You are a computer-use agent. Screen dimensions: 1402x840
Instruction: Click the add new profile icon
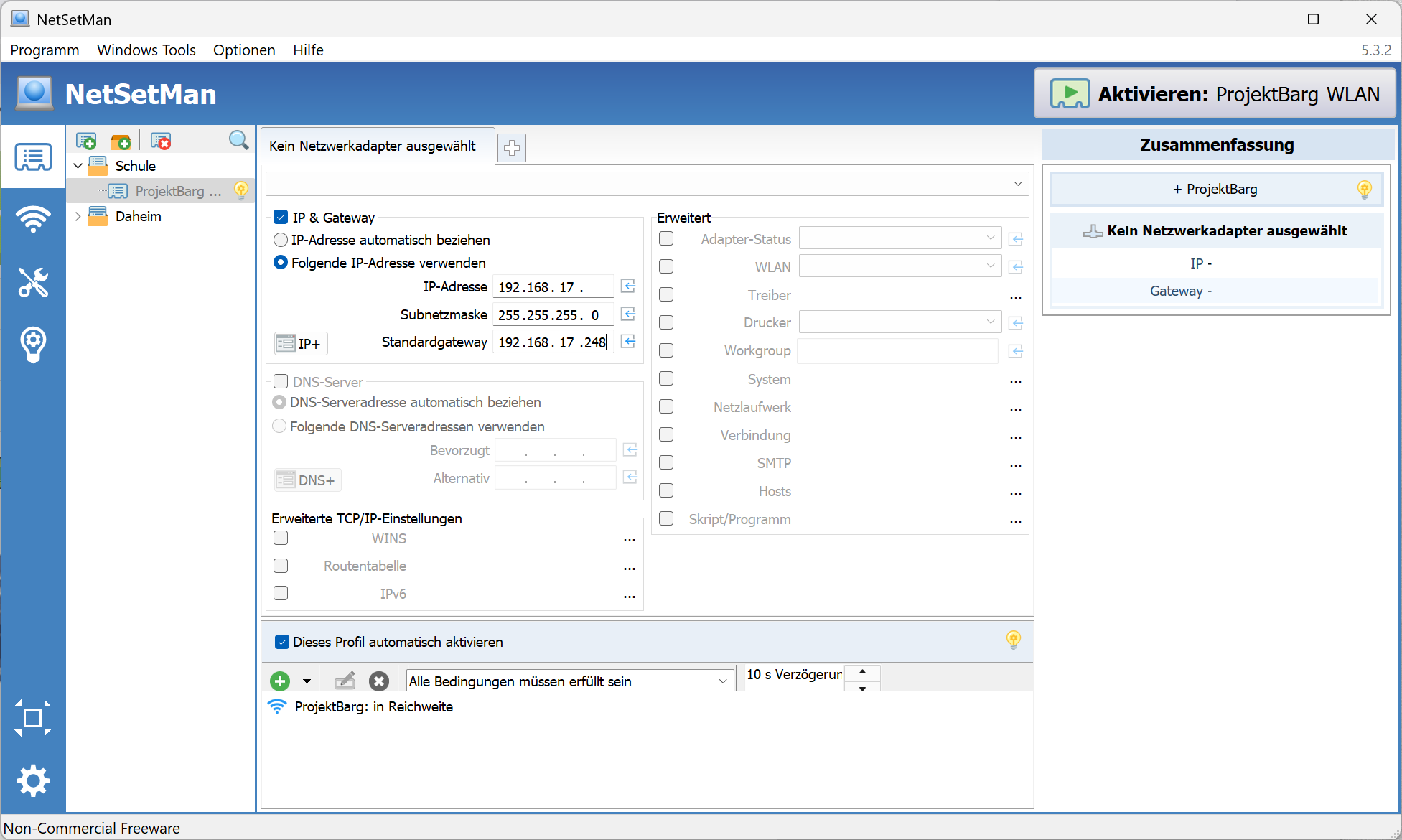coord(86,141)
